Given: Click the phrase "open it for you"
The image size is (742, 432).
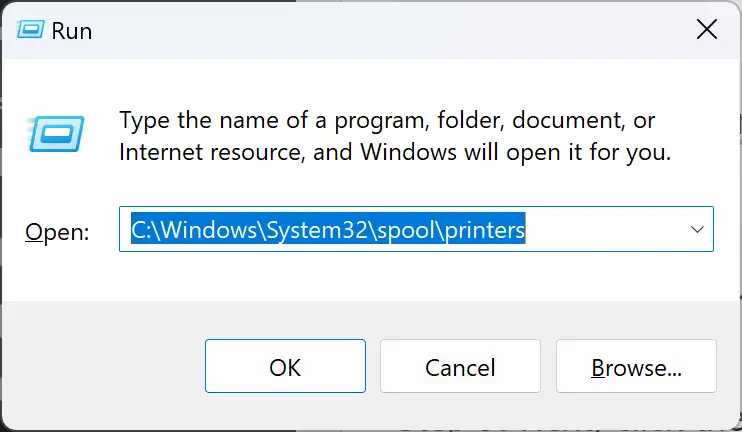Looking at the screenshot, I should 588,152.
